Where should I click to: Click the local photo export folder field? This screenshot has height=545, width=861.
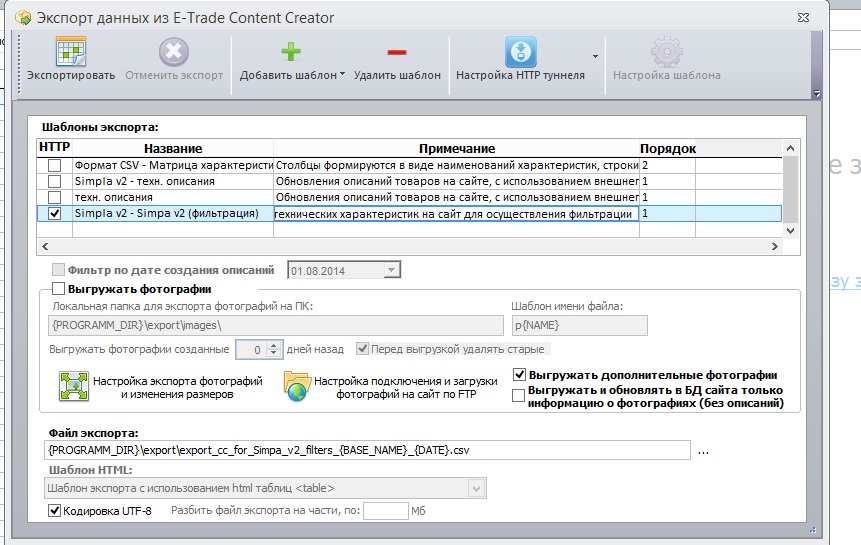point(276,325)
